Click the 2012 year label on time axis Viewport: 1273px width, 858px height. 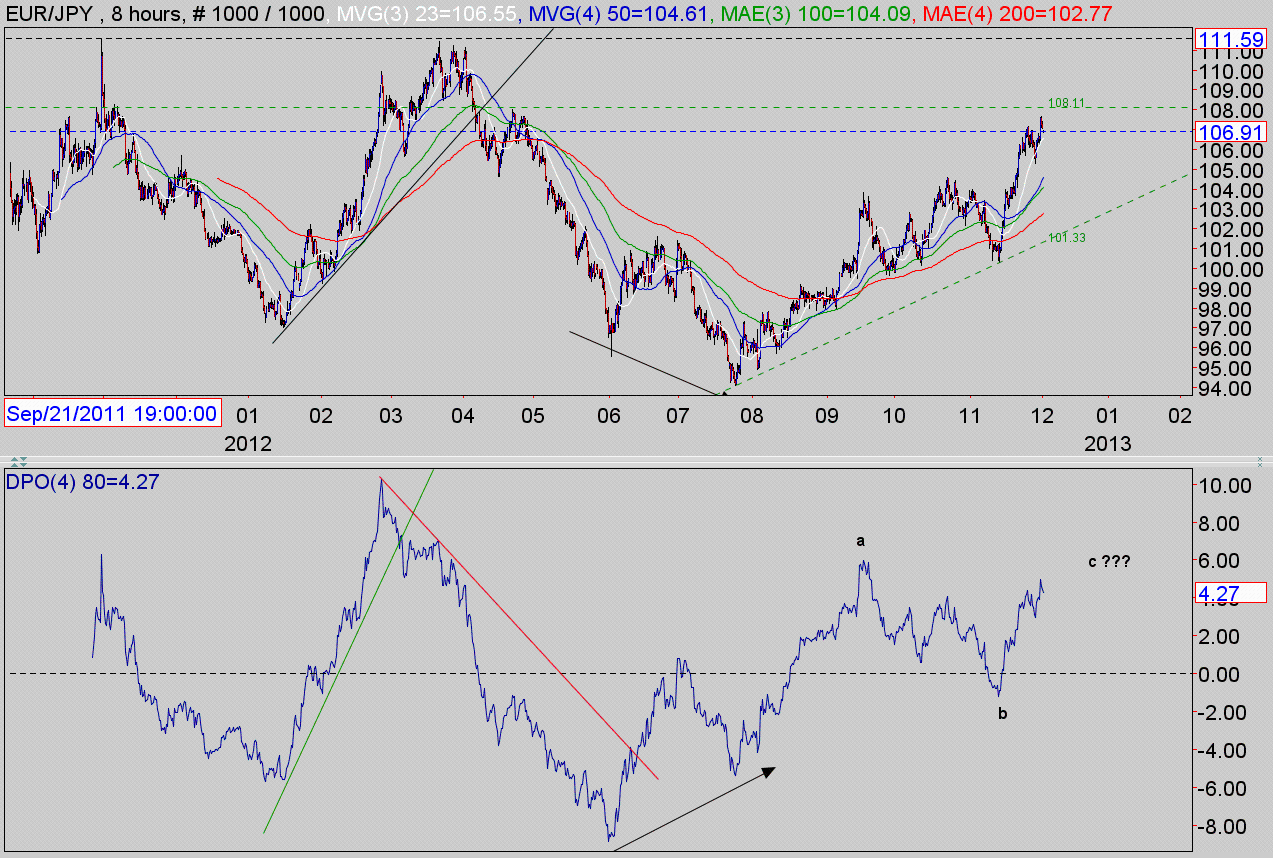(x=249, y=444)
